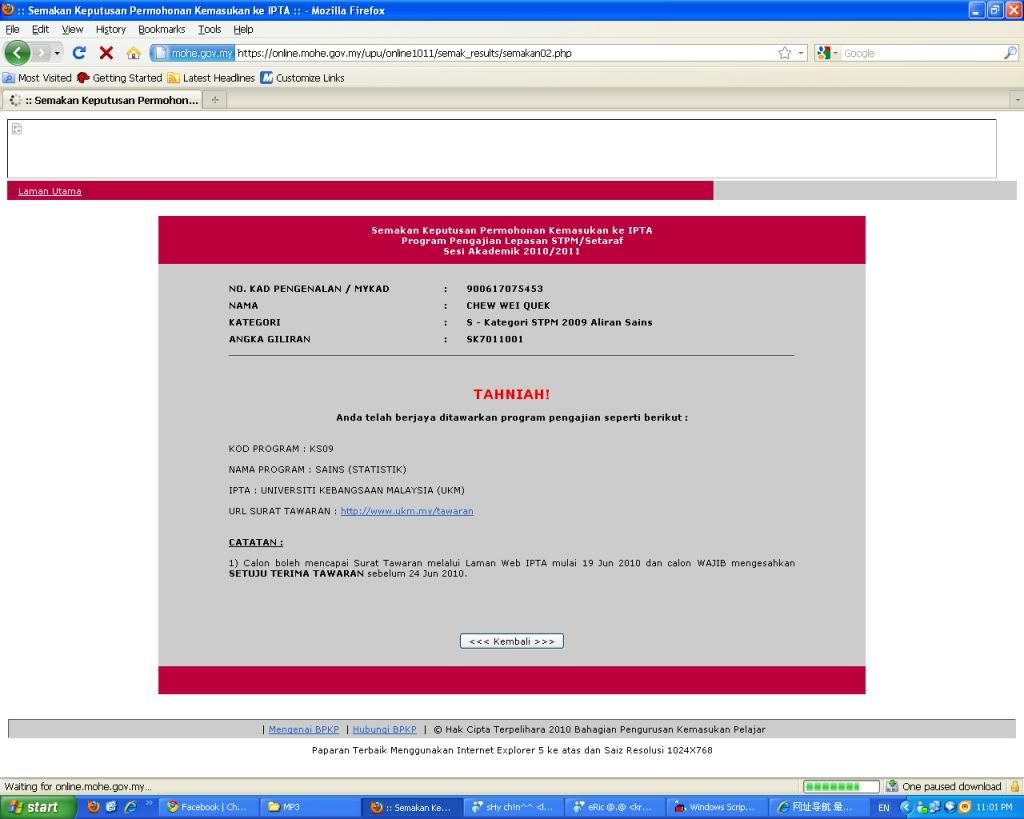Image resolution: width=1024 pixels, height=819 pixels.
Task: Open the Windows Start menu
Action: [x=37, y=807]
